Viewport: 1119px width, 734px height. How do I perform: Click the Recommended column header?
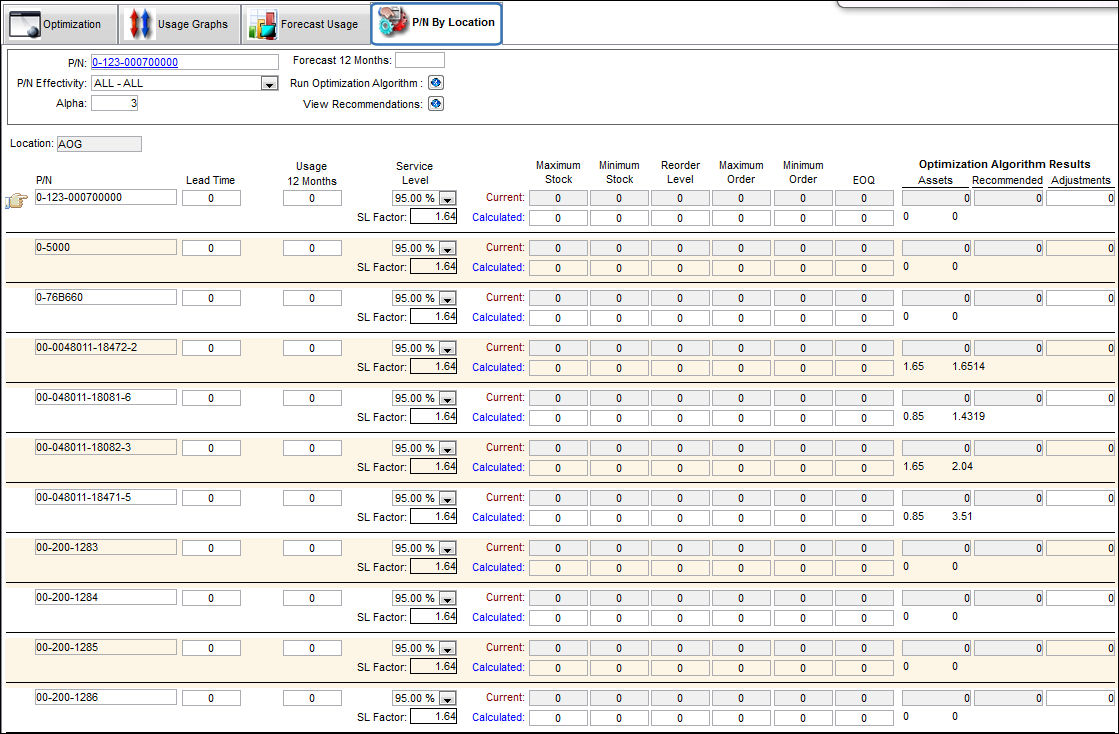click(x=1007, y=180)
